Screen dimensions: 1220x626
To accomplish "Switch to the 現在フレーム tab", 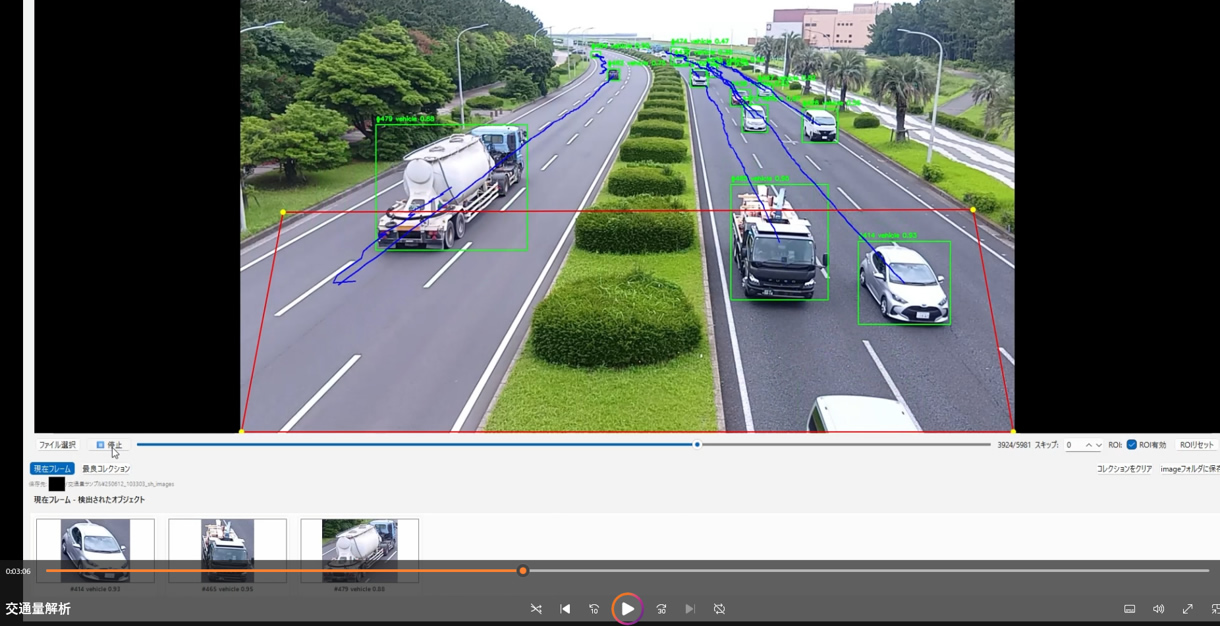I will click(x=52, y=469).
